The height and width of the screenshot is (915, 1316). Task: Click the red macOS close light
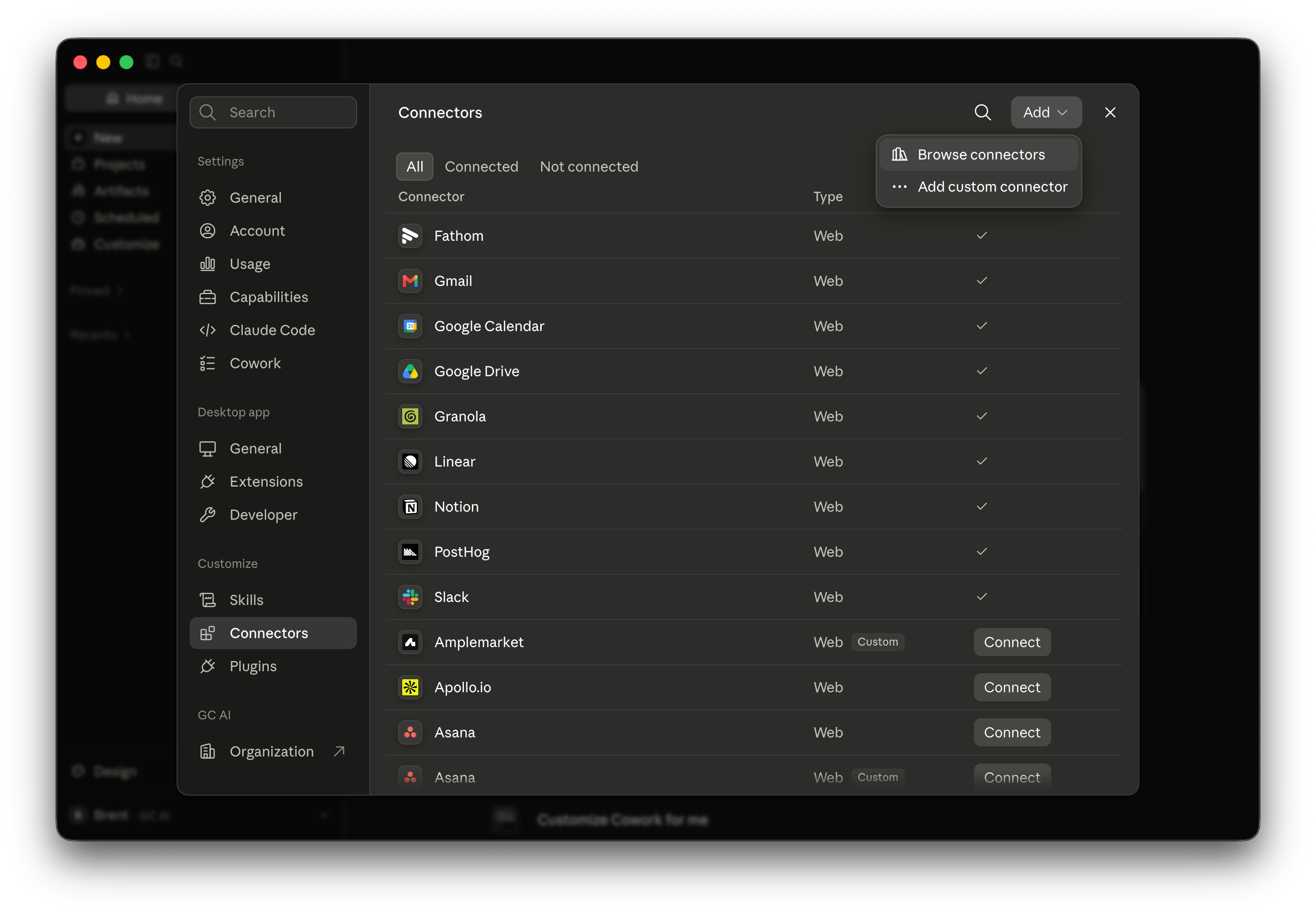[x=80, y=62]
